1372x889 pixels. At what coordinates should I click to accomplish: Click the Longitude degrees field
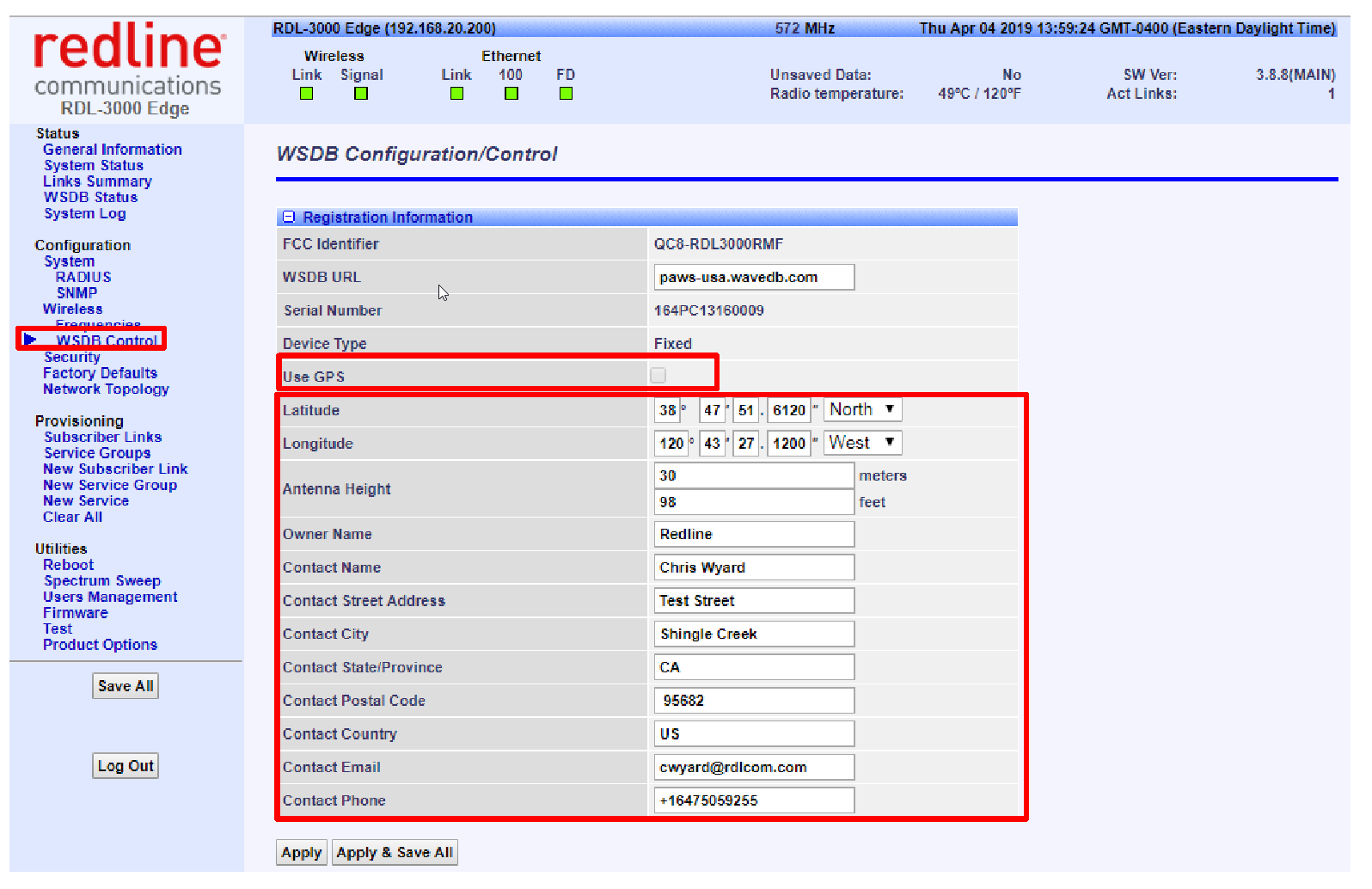pos(671,444)
